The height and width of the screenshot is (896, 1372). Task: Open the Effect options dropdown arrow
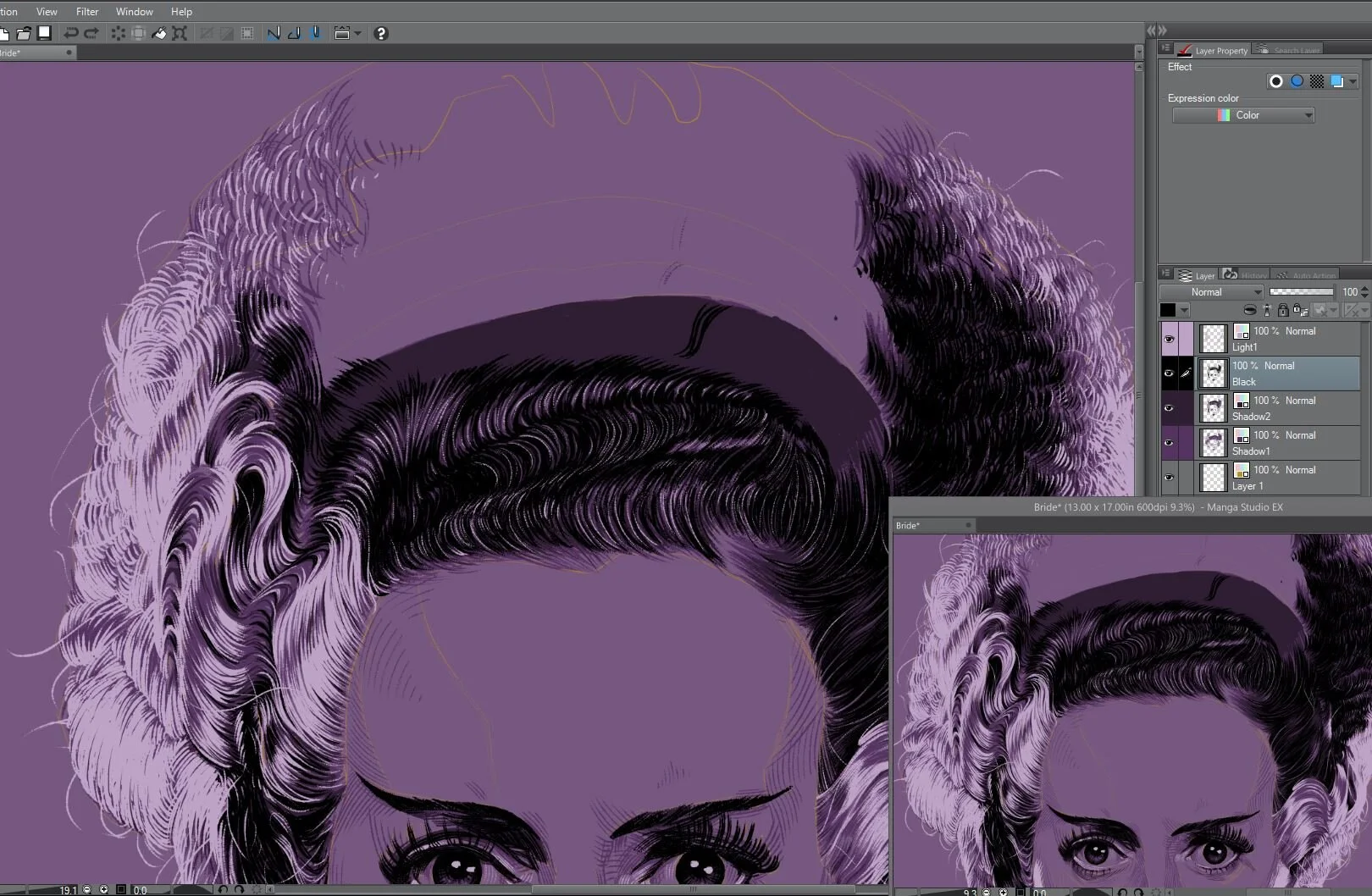pos(1353,82)
